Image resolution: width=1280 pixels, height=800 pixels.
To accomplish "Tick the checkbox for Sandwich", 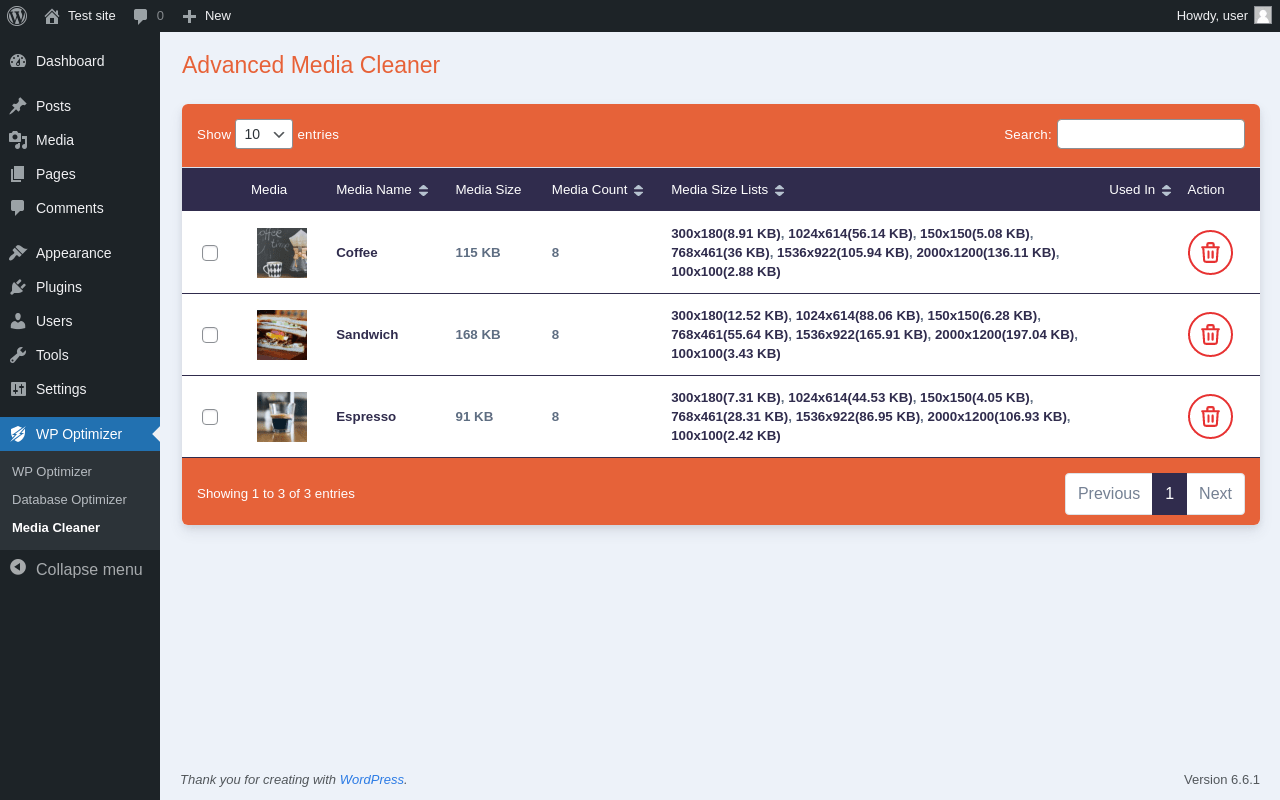I will (210, 335).
